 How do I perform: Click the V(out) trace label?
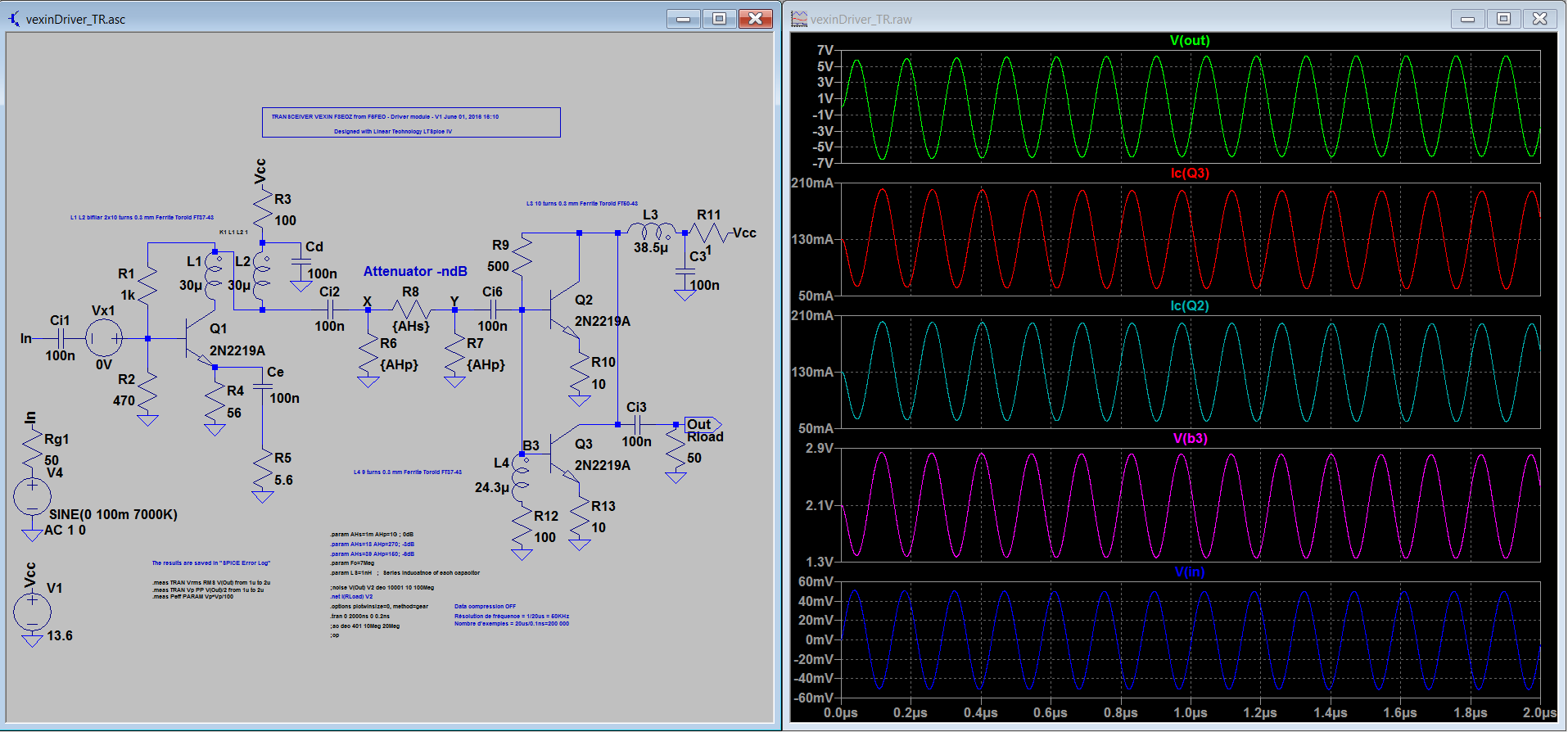1189,41
